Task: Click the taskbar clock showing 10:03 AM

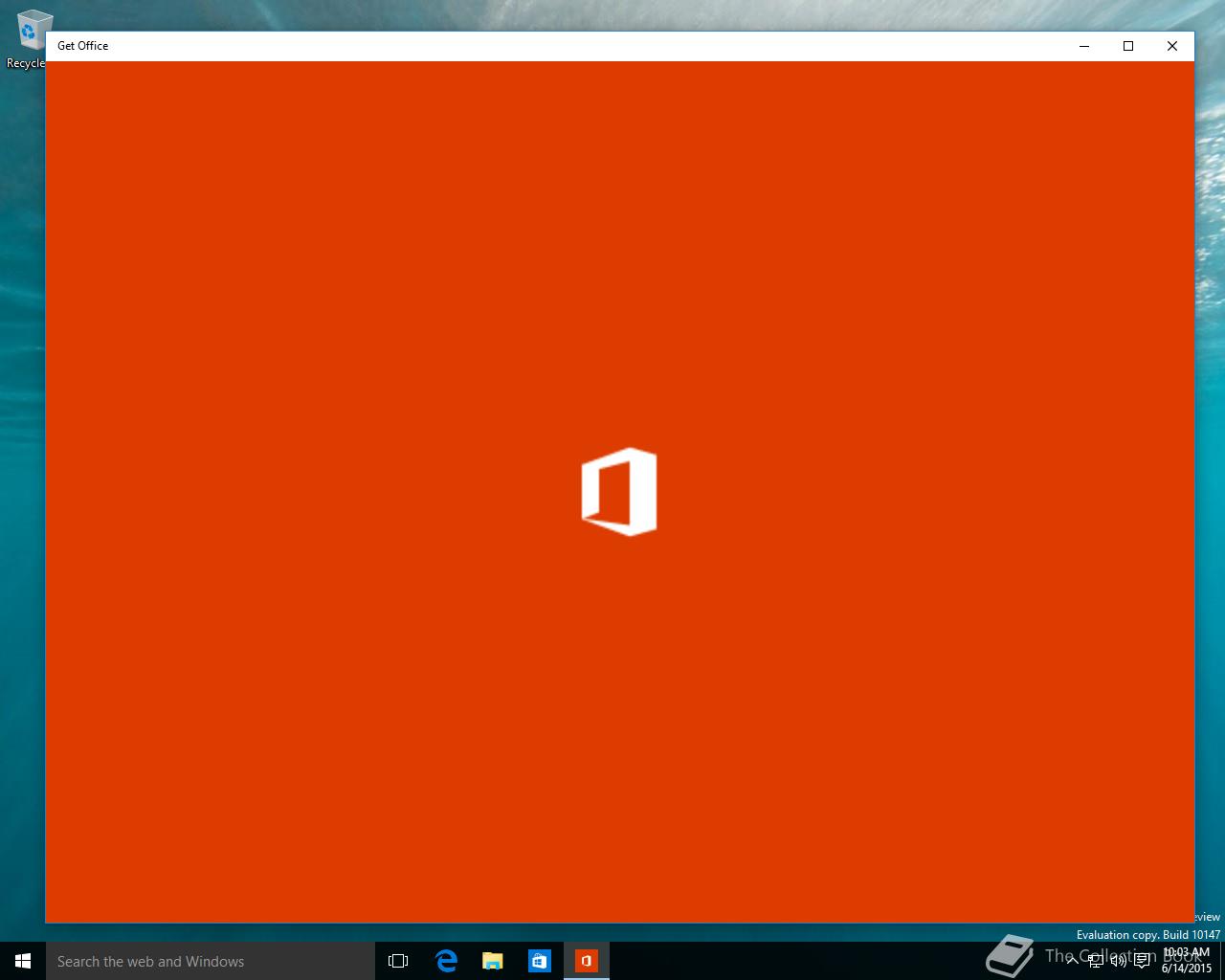Action: click(x=1187, y=961)
